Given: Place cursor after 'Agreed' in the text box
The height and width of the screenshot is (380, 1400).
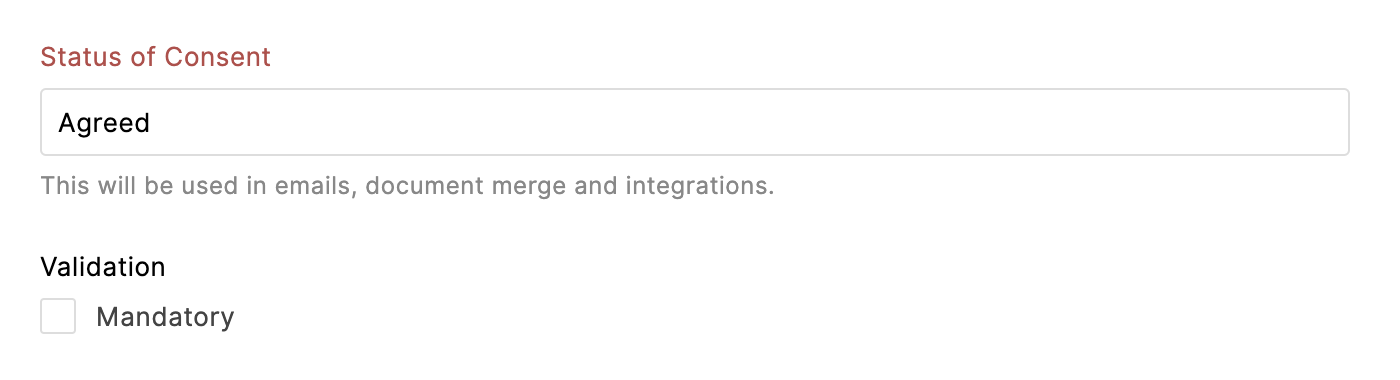Looking at the screenshot, I should [x=152, y=123].
